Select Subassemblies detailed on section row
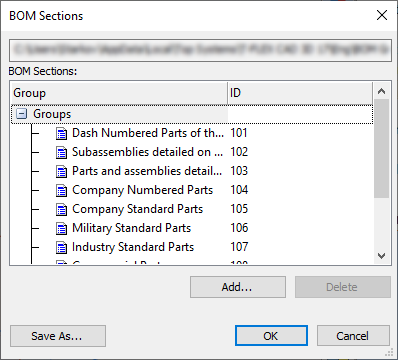The image size is (398, 360). point(192,152)
